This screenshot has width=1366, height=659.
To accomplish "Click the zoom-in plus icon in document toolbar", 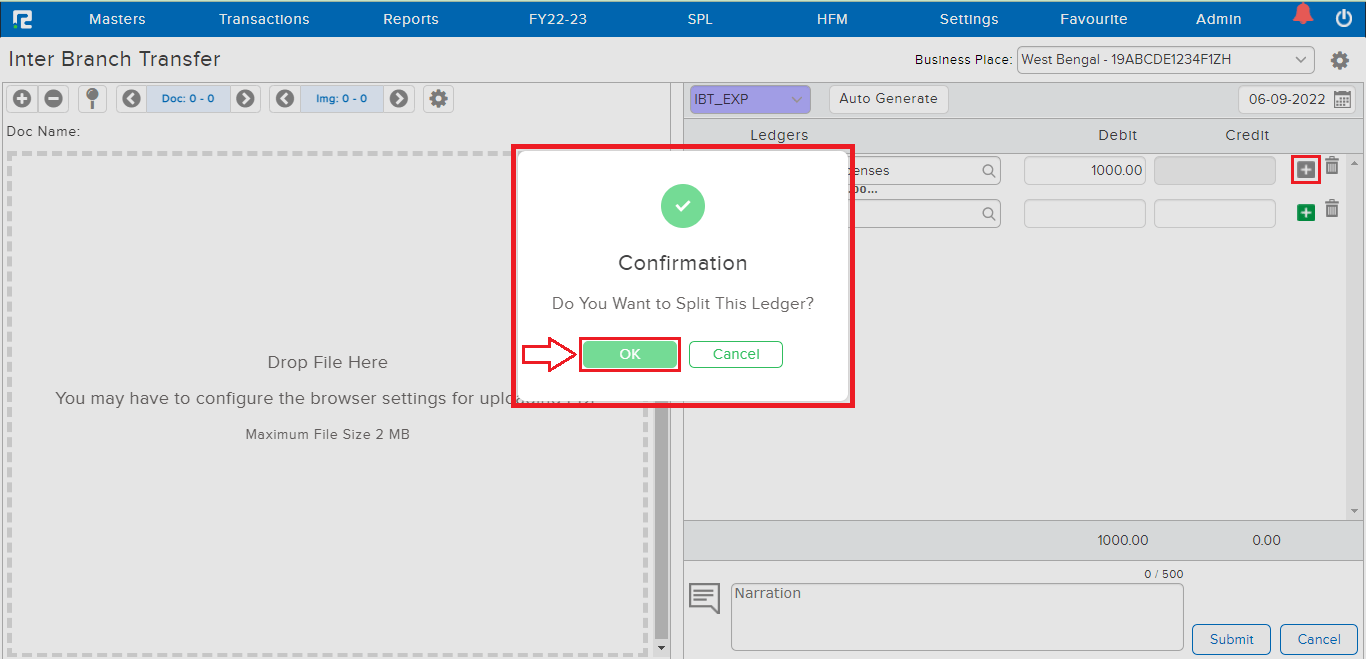I will [22, 99].
